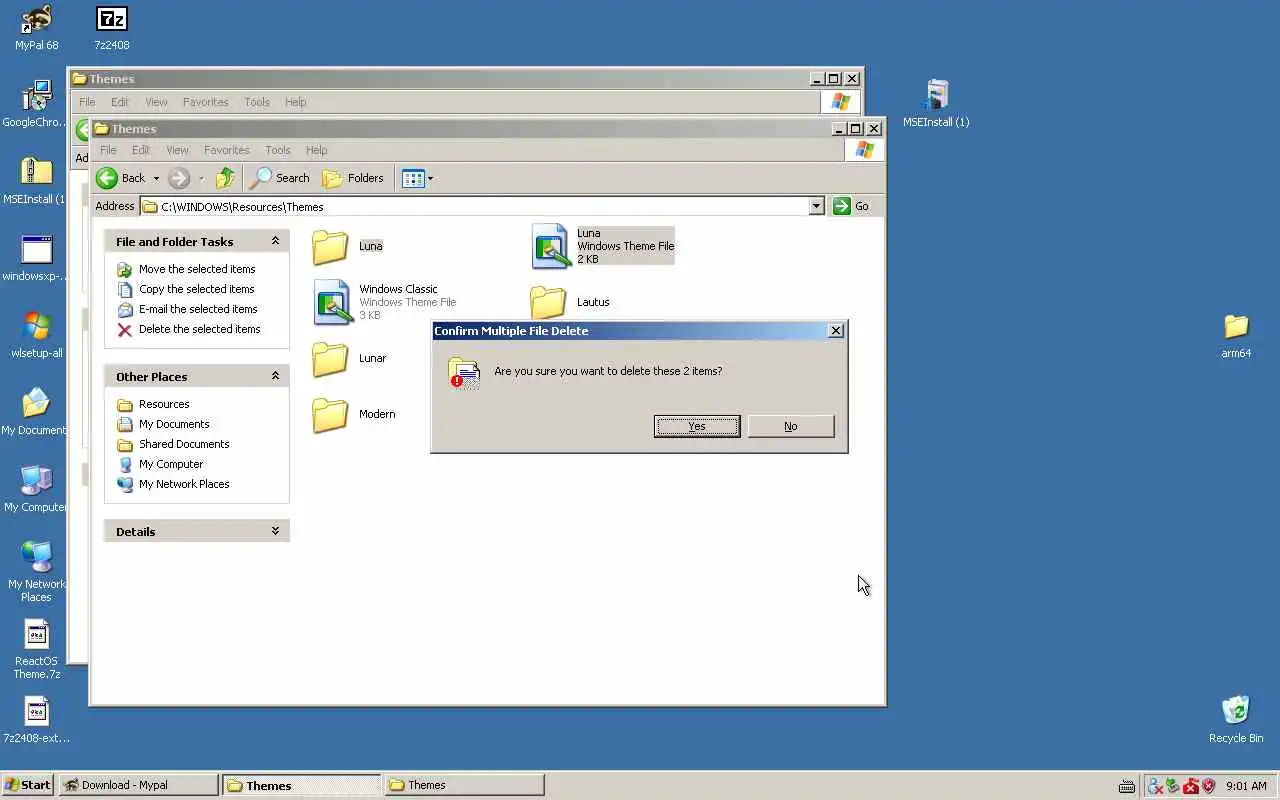Screen dimensions: 1280x800
Task: Open My Documents under Other Places
Action: (174, 424)
